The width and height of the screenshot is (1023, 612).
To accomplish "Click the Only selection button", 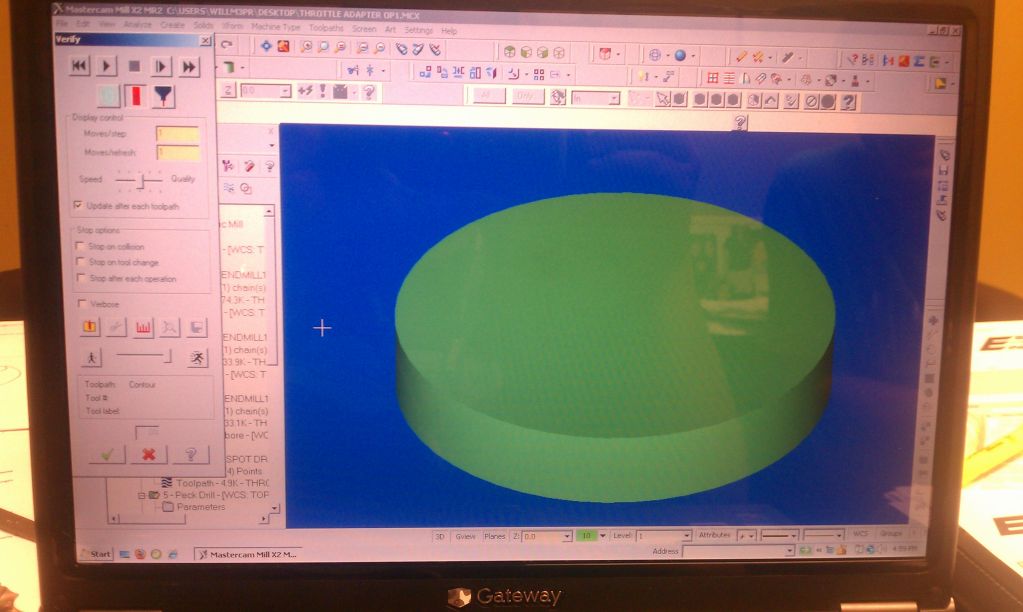I will click(x=526, y=97).
